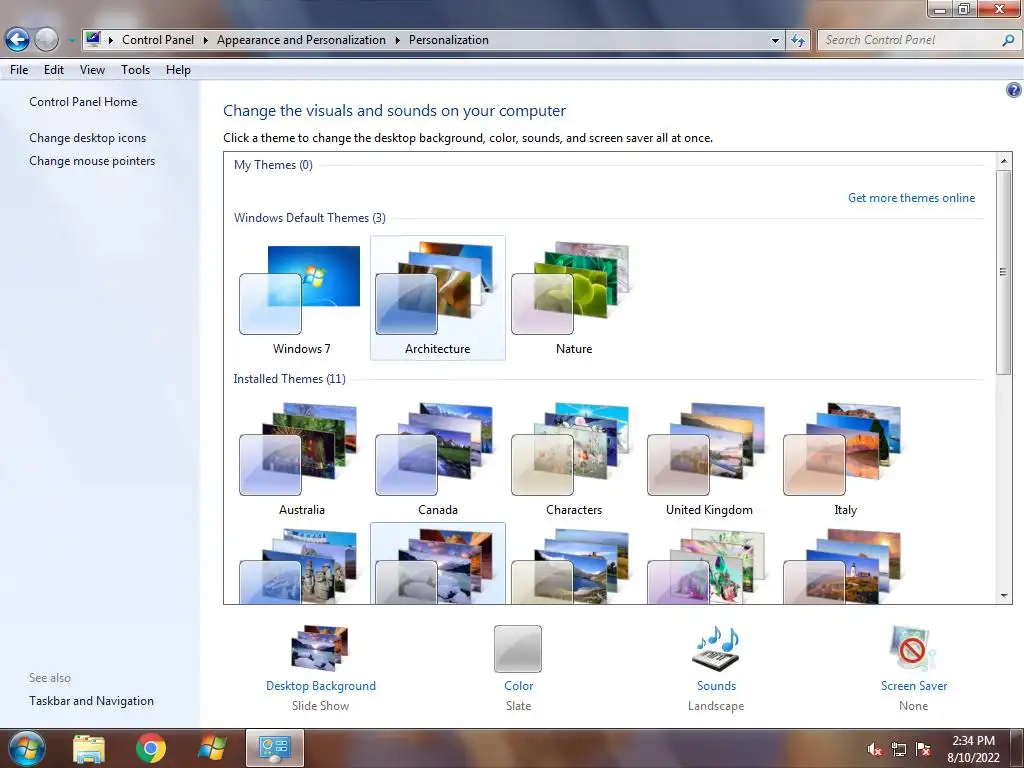Select the theme with stone statues
This screenshot has height=768, width=1024.
coord(301,565)
